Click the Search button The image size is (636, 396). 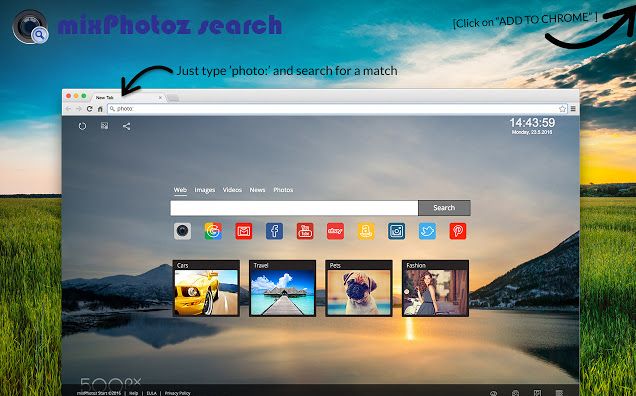[444, 208]
